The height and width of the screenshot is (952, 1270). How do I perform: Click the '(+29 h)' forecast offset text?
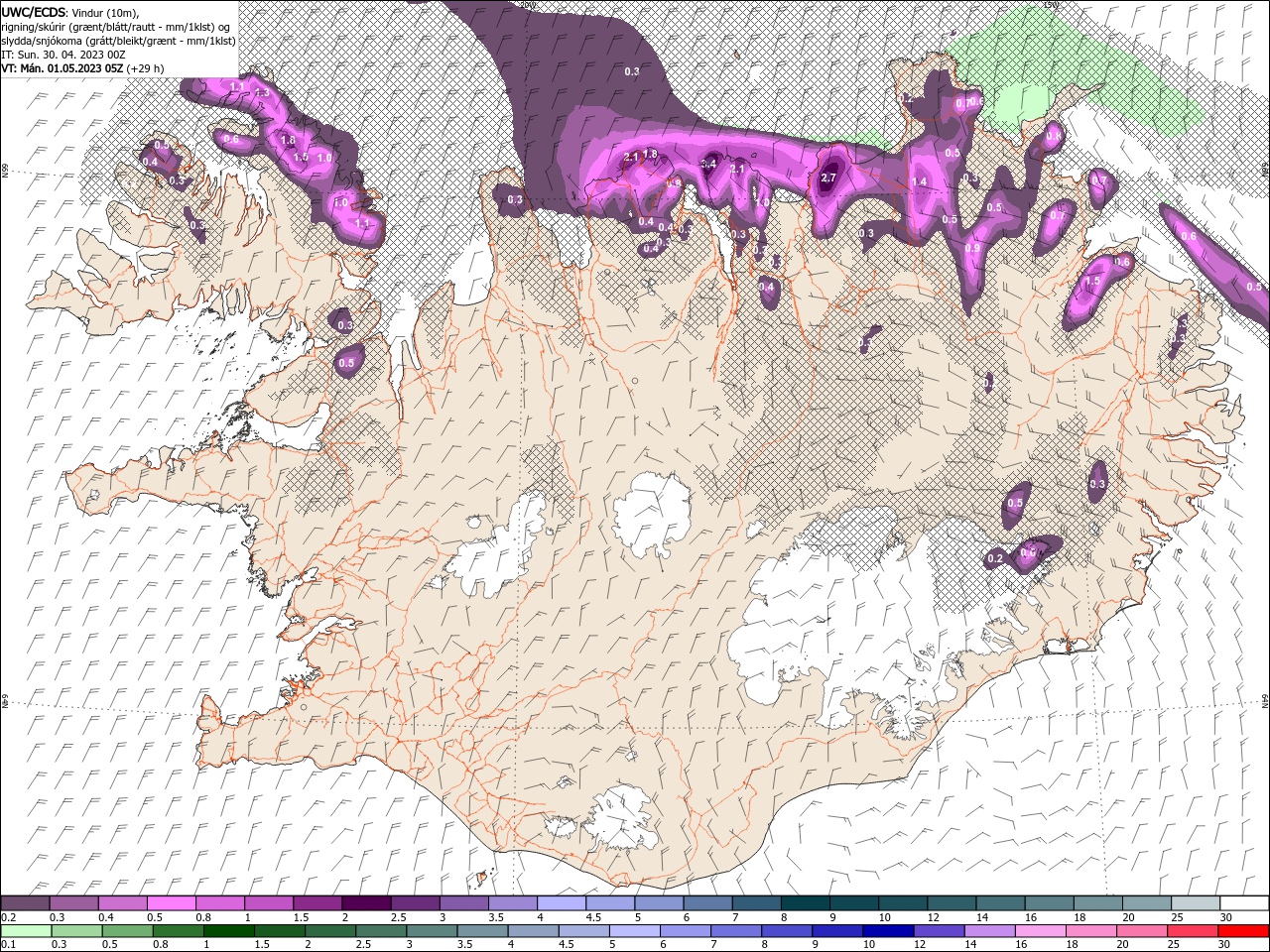(146, 68)
